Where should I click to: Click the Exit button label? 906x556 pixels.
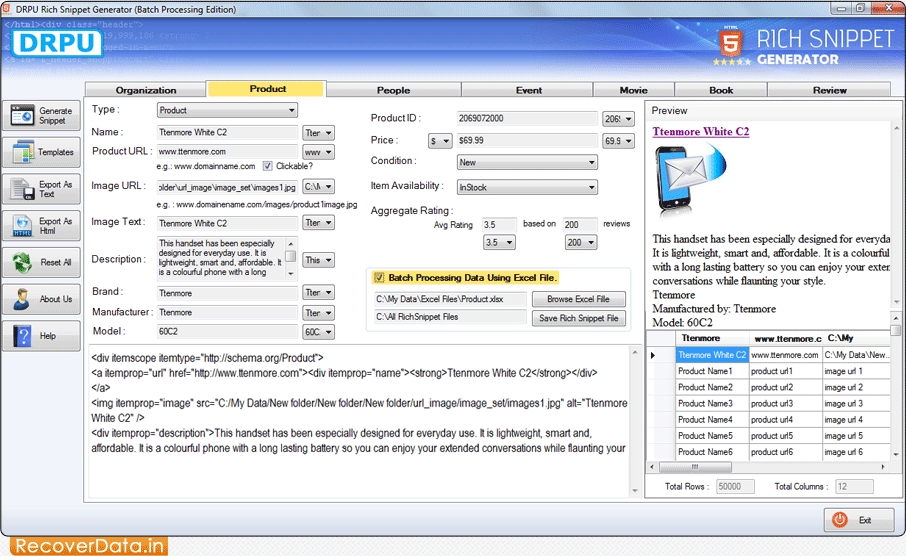[865, 520]
